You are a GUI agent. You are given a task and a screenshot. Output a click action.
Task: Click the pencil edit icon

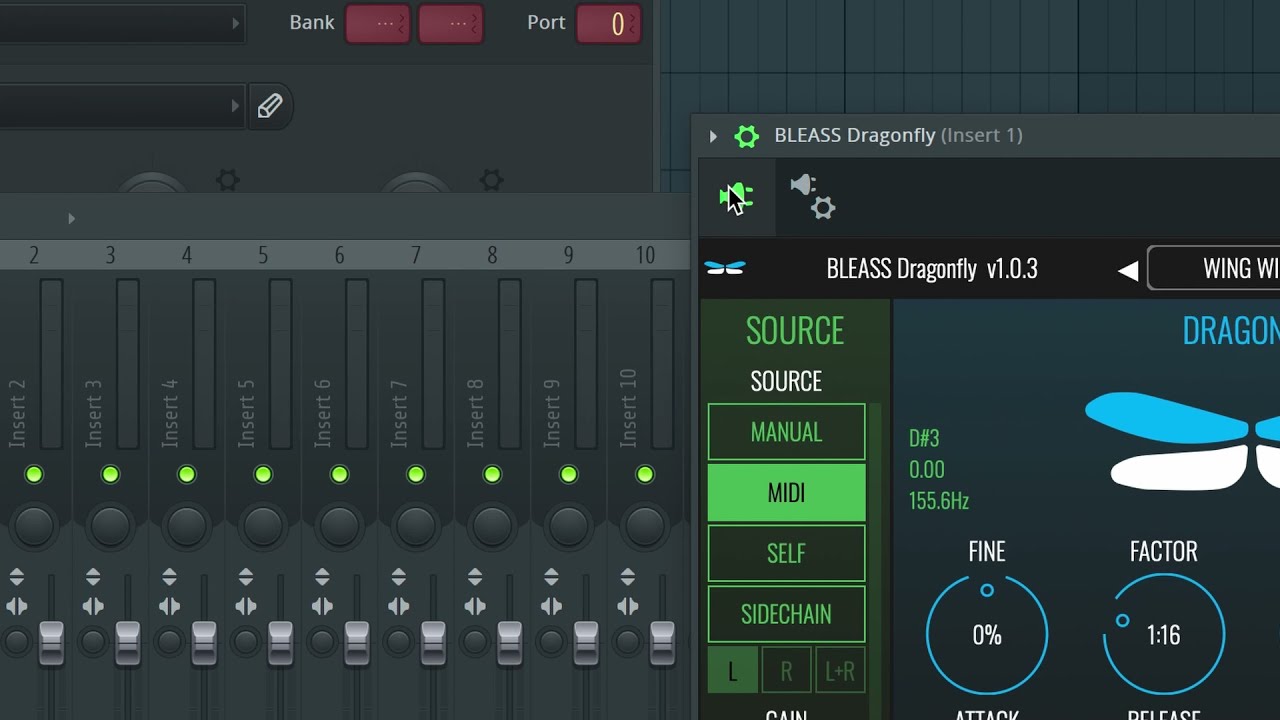tap(269, 106)
